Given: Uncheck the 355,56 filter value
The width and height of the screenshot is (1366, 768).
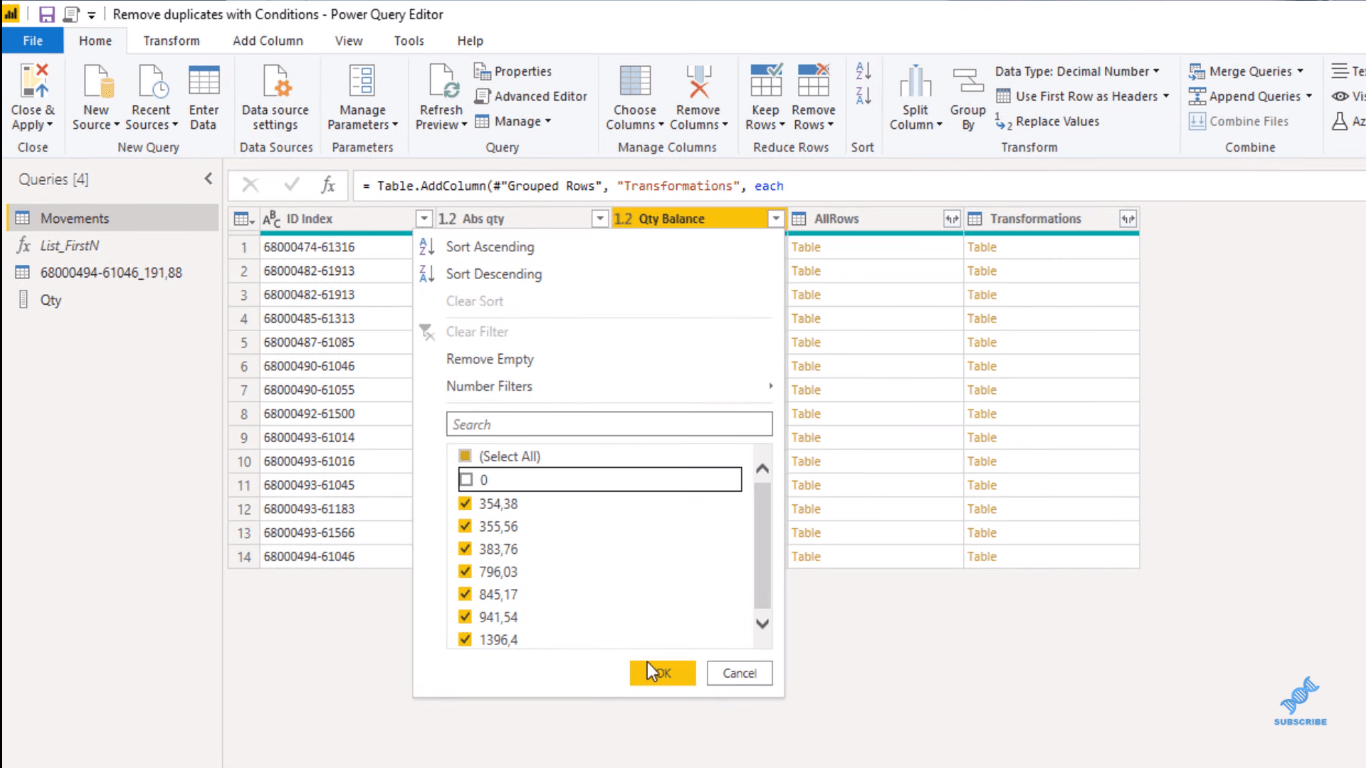Looking at the screenshot, I should pyautogui.click(x=465, y=526).
